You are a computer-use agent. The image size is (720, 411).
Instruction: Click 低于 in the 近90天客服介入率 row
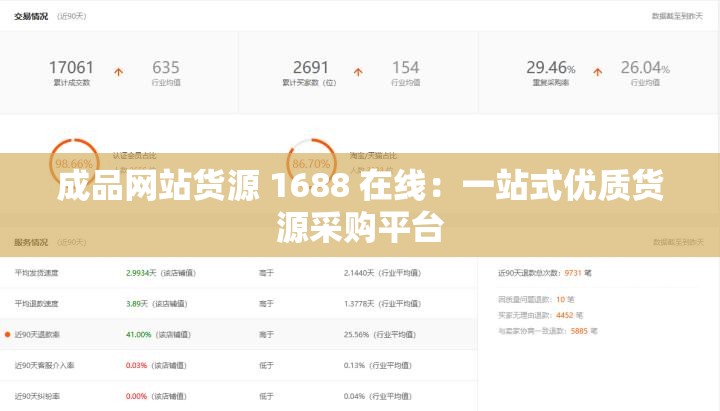pyautogui.click(x=266, y=365)
